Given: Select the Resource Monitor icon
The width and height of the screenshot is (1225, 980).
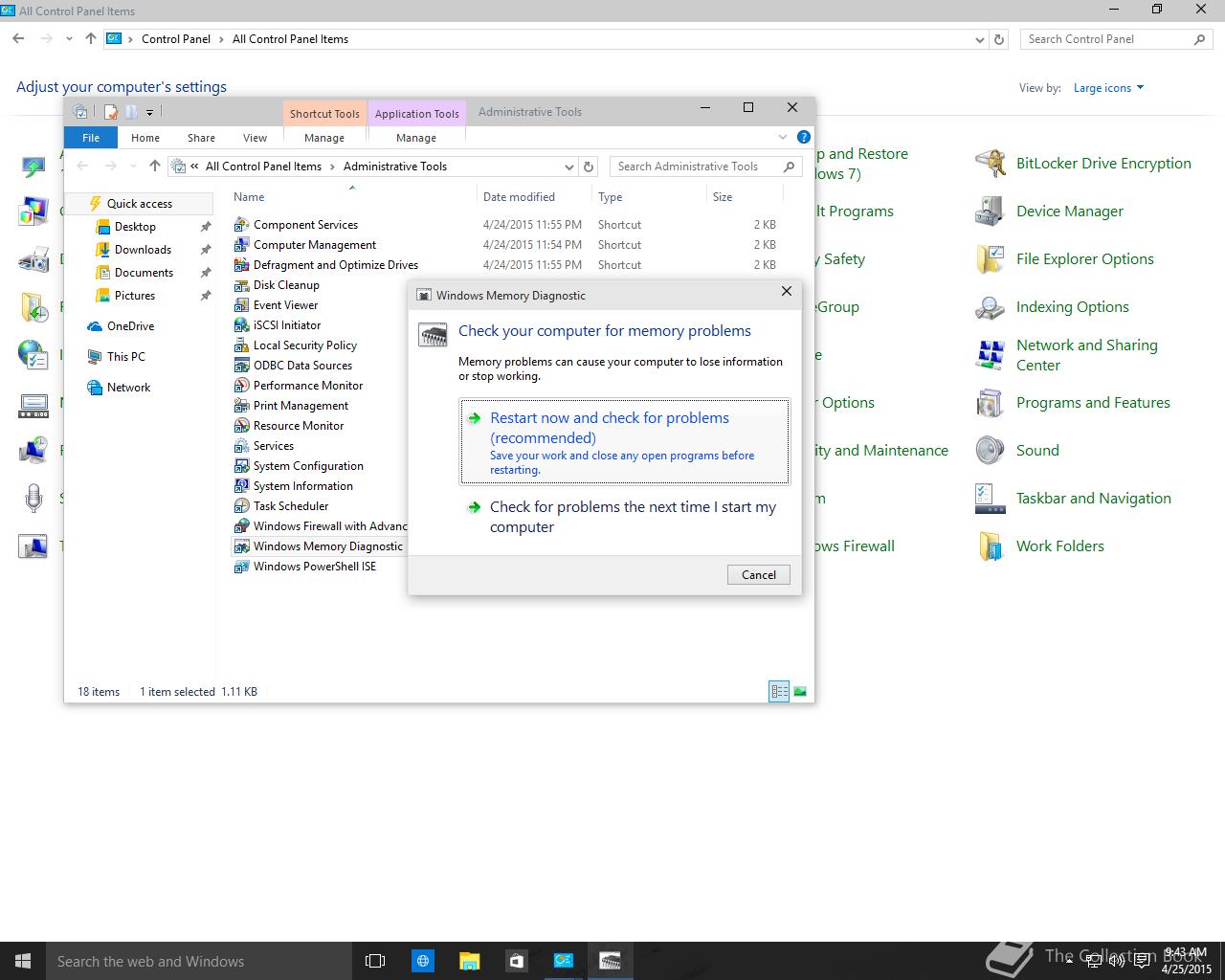Looking at the screenshot, I should click(x=241, y=426).
